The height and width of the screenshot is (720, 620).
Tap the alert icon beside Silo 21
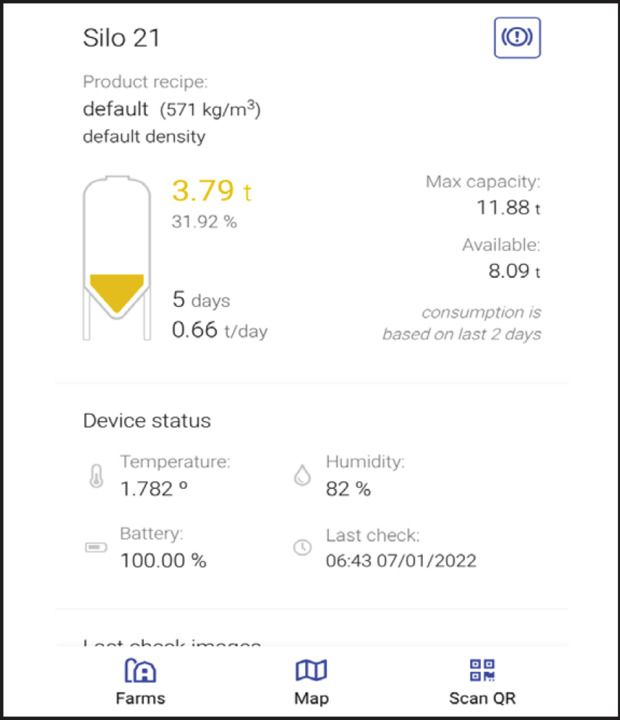pyautogui.click(x=517, y=38)
